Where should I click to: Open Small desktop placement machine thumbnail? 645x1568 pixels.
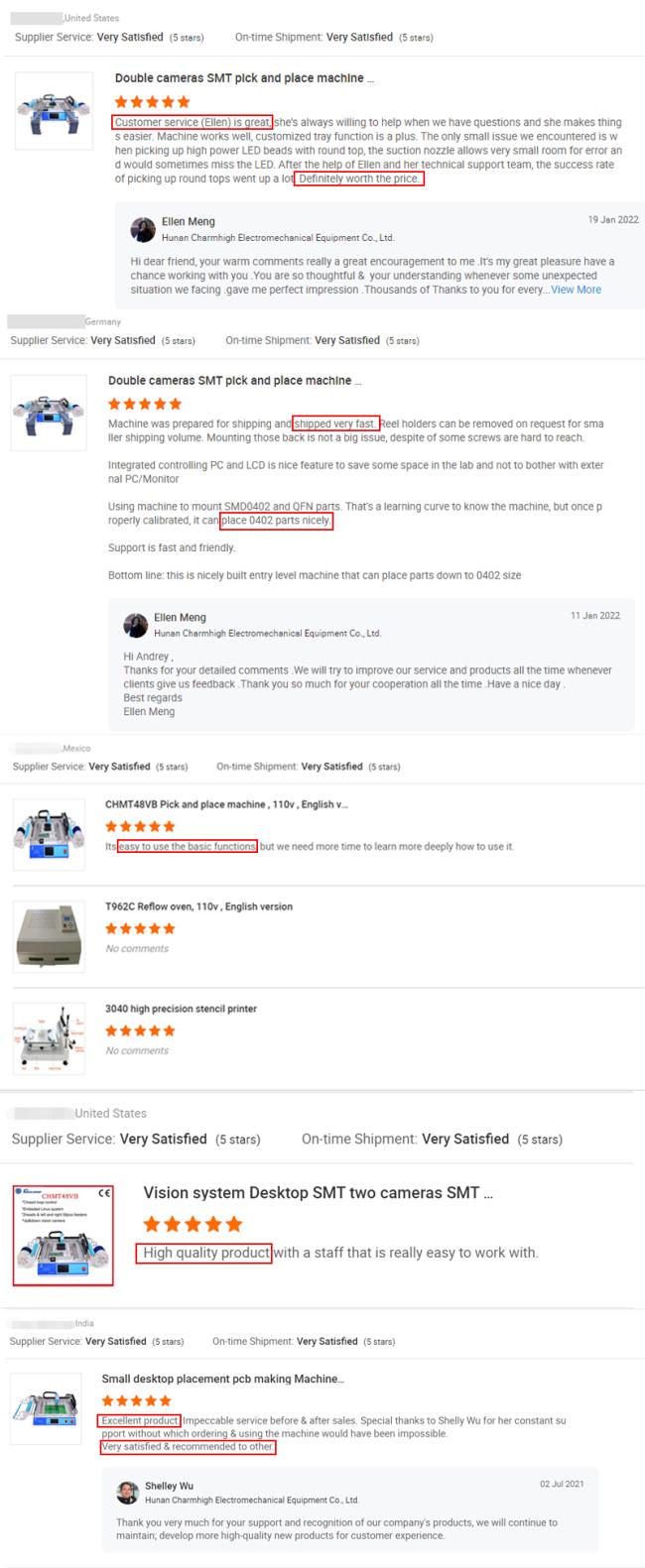coord(46,1409)
